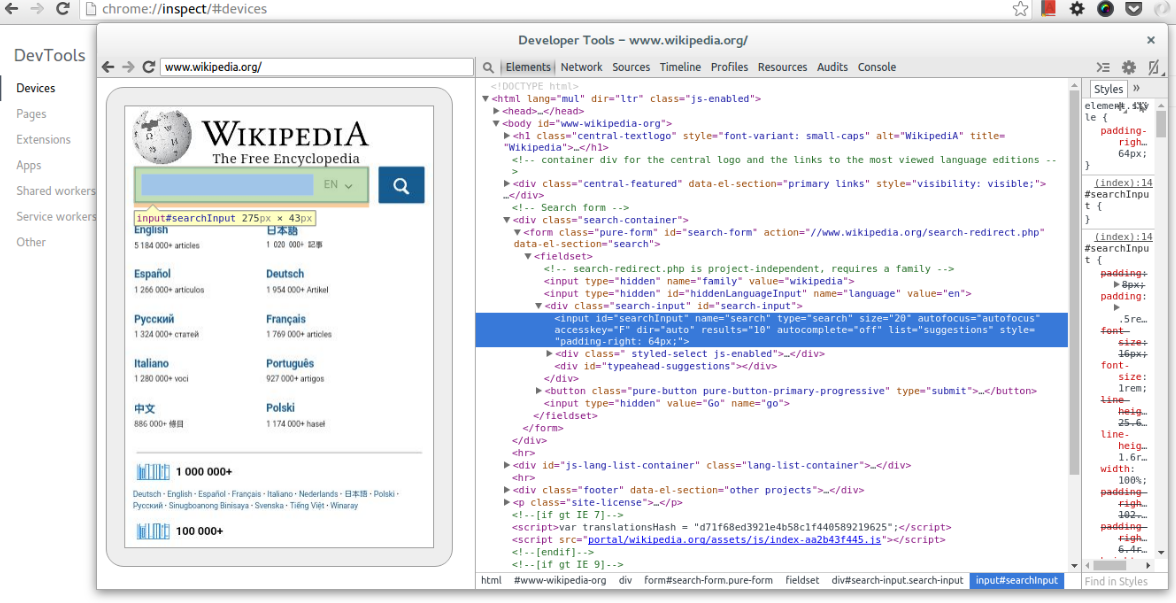Open the Resources panel
This screenshot has height=603, width=1176.
click(x=782, y=67)
